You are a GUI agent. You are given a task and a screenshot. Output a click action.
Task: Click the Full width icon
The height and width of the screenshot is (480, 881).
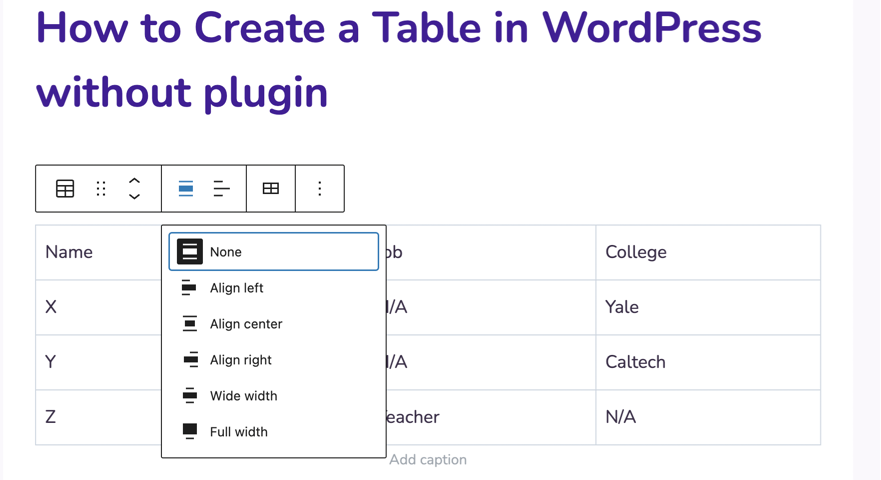point(190,431)
